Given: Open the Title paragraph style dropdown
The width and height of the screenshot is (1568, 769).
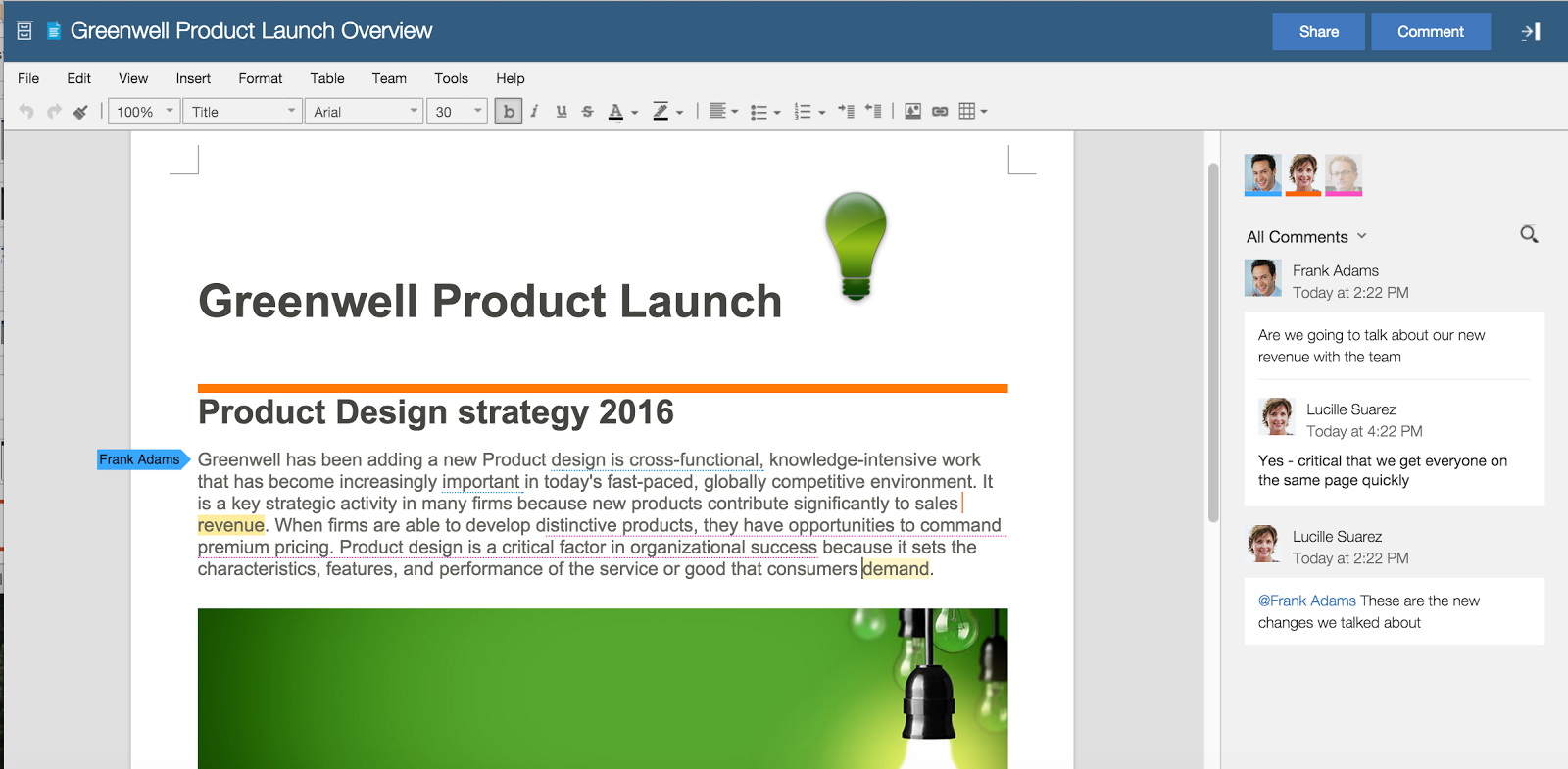Looking at the screenshot, I should (242, 112).
